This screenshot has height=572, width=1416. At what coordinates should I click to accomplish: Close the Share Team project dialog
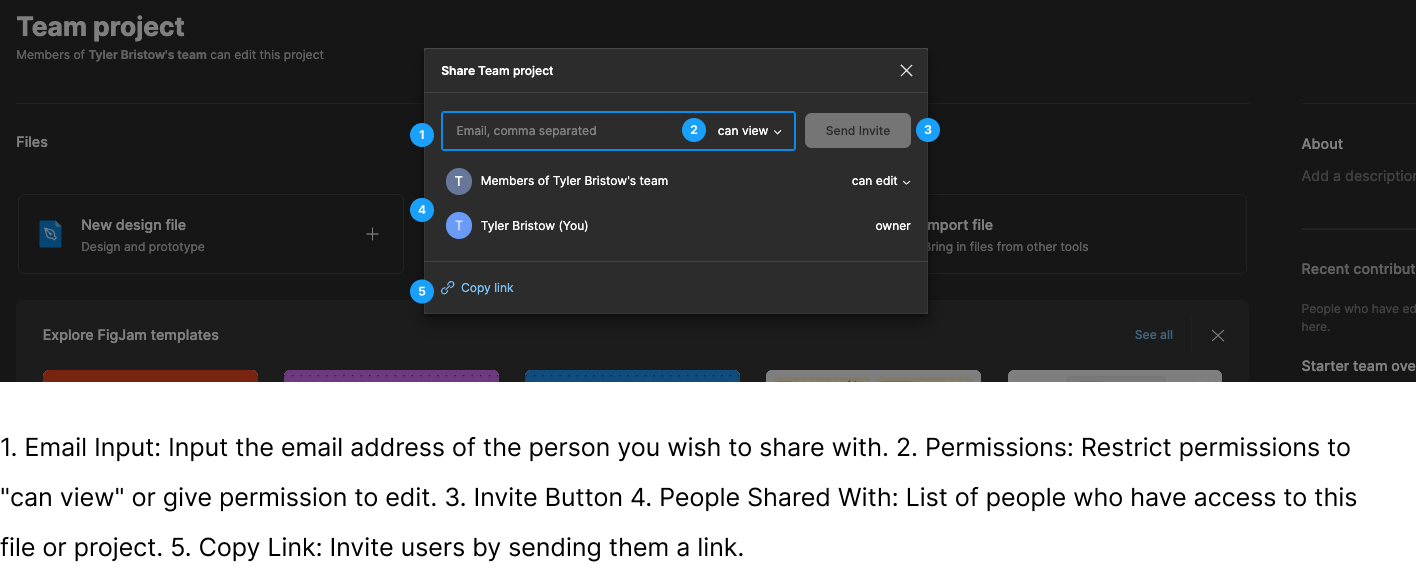pyautogui.click(x=906, y=71)
